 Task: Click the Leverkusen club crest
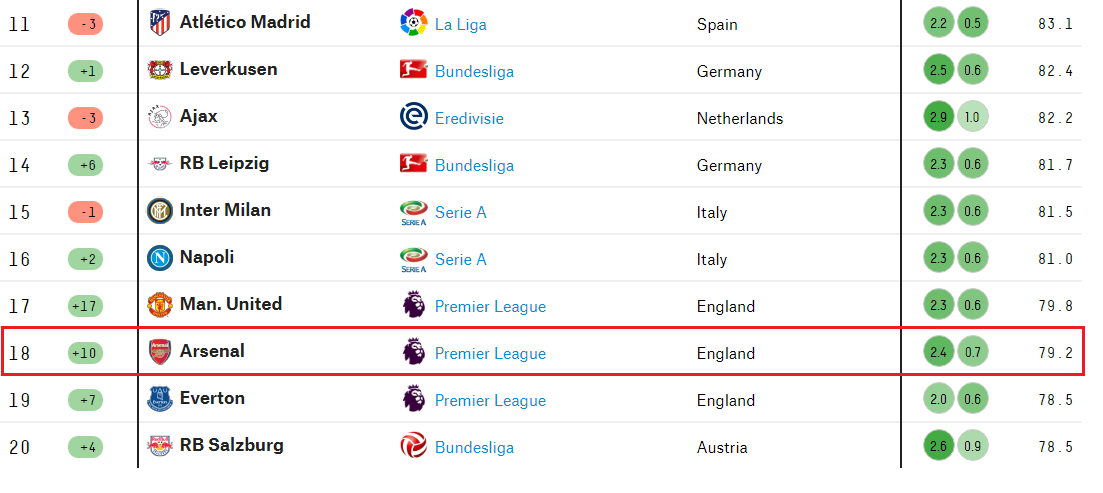[x=160, y=70]
